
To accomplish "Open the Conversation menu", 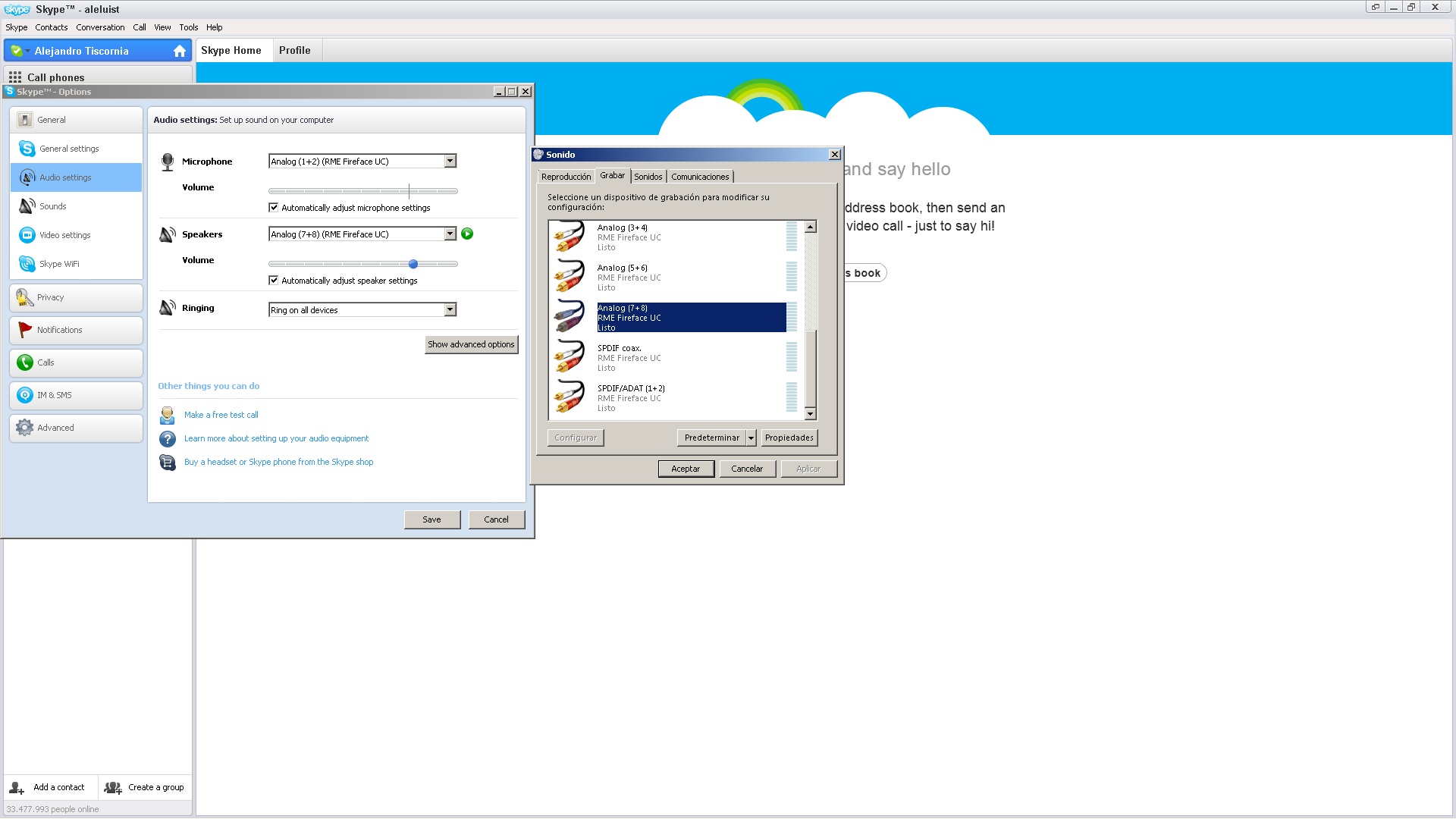I will 100,27.
